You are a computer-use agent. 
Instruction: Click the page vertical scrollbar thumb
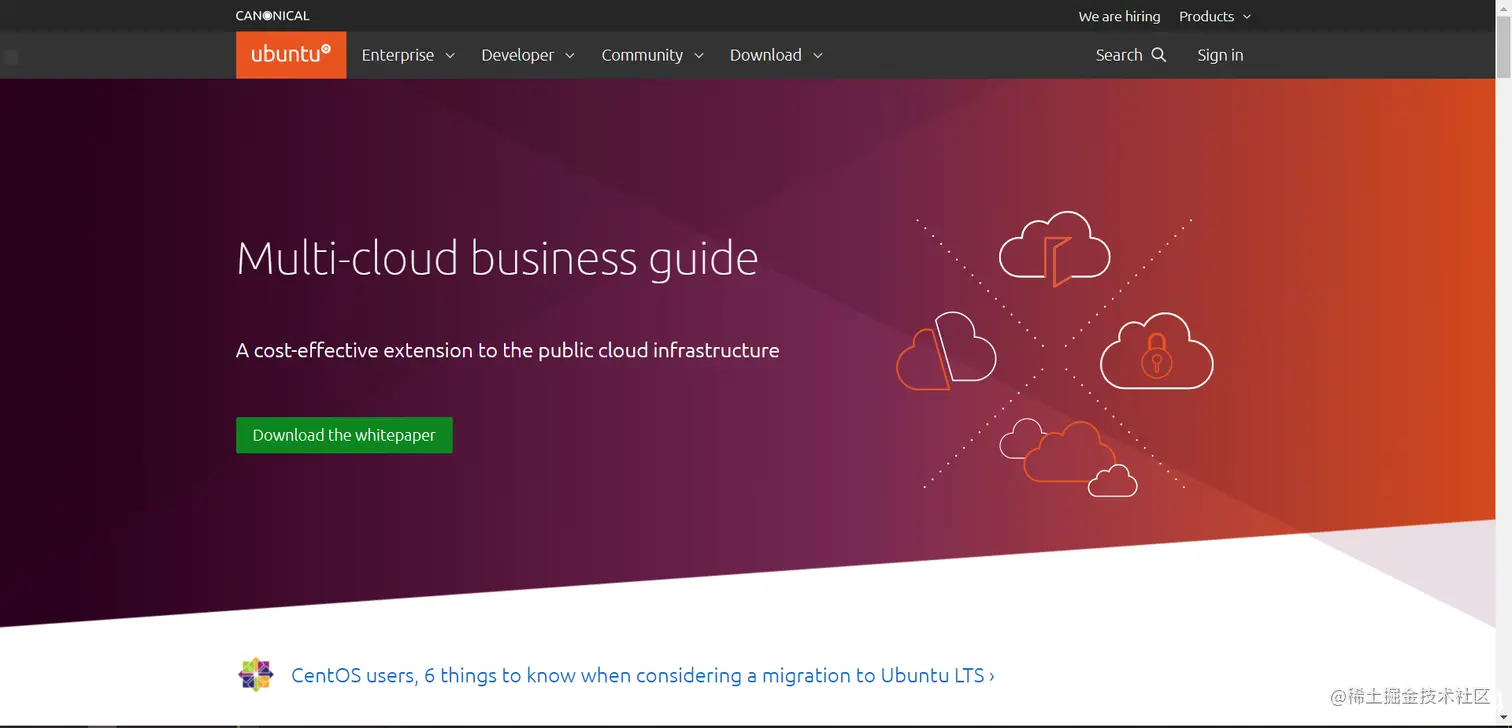(1503, 46)
